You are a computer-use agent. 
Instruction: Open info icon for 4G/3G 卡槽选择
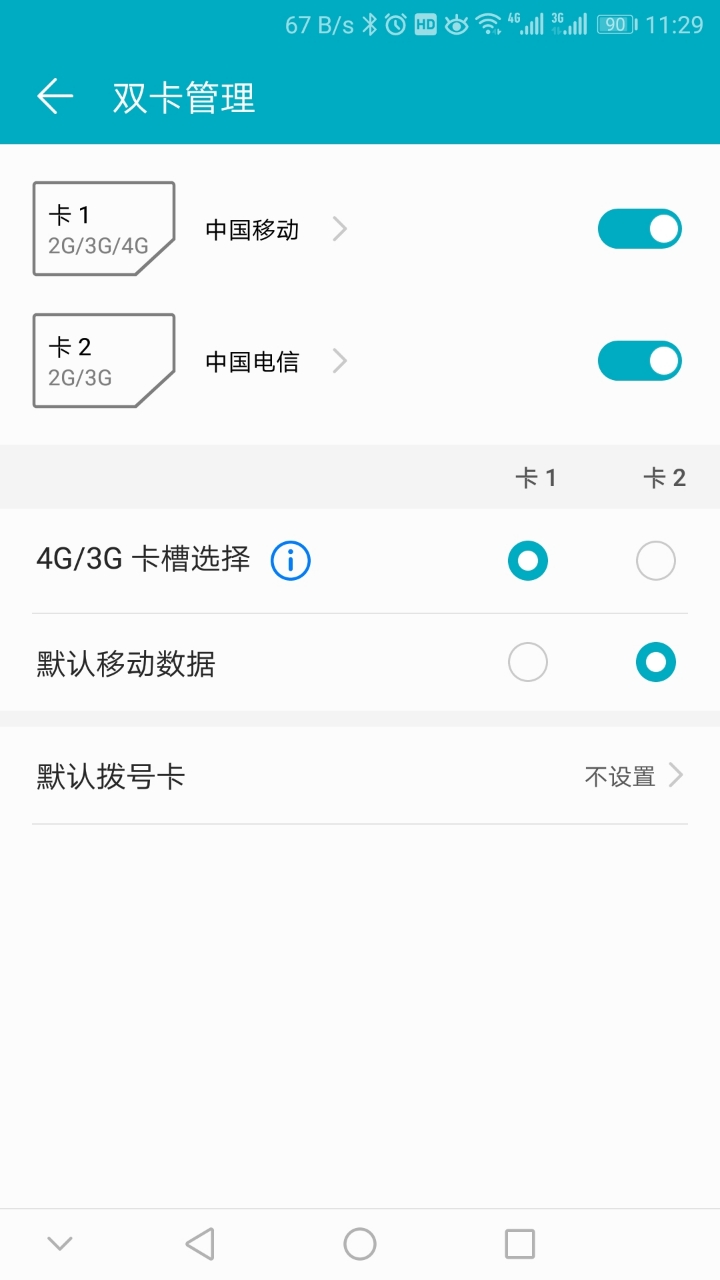pos(291,560)
